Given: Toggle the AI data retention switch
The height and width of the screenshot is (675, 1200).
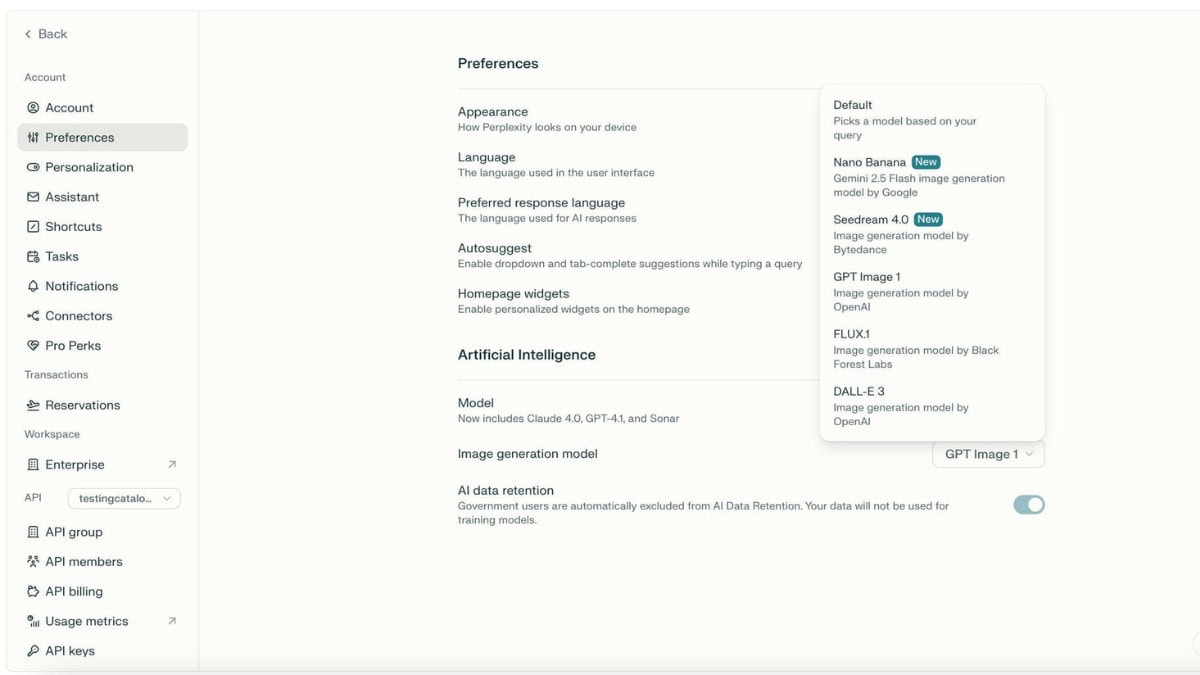Looking at the screenshot, I should click(1029, 505).
